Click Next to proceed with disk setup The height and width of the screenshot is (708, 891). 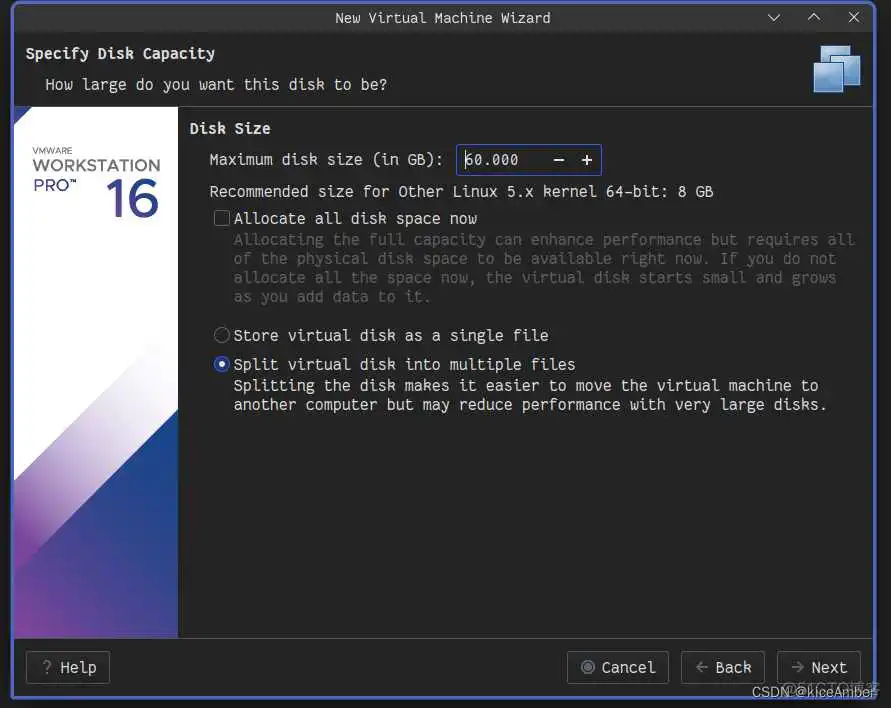pyautogui.click(x=818, y=667)
